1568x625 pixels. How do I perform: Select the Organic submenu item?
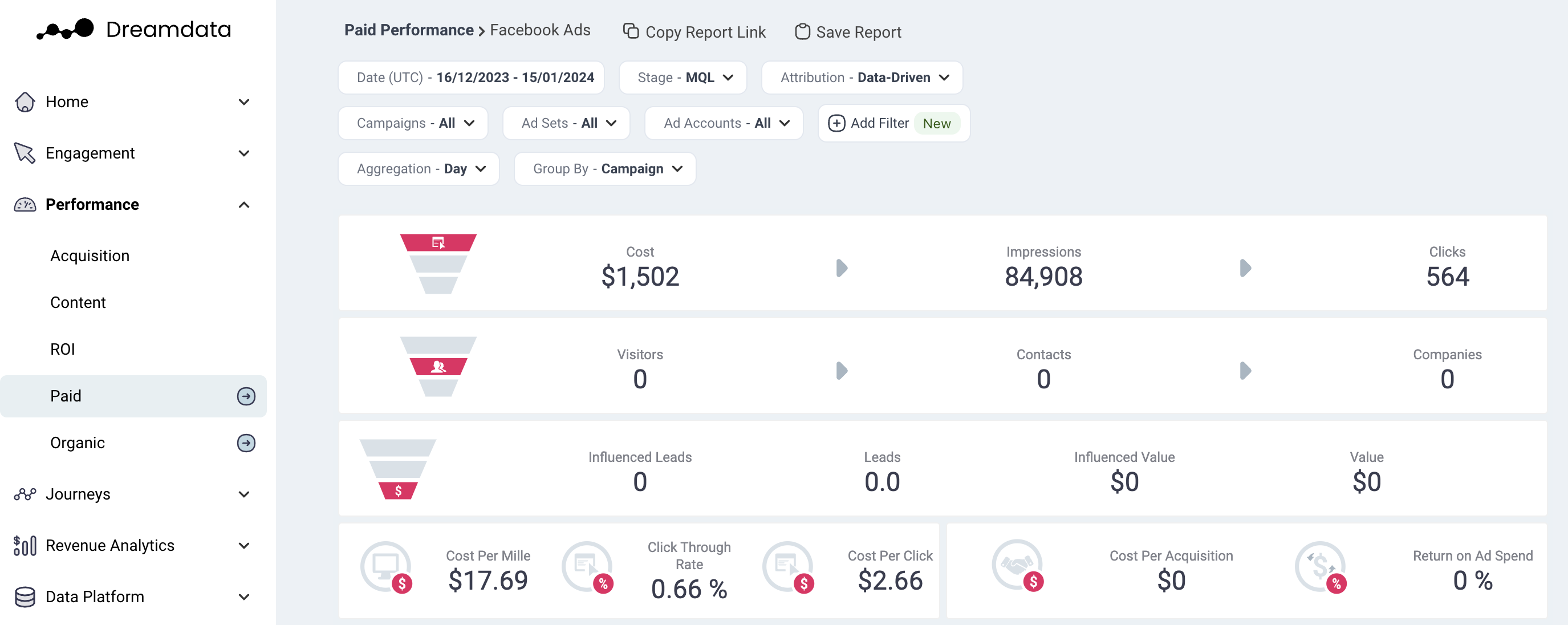click(78, 443)
